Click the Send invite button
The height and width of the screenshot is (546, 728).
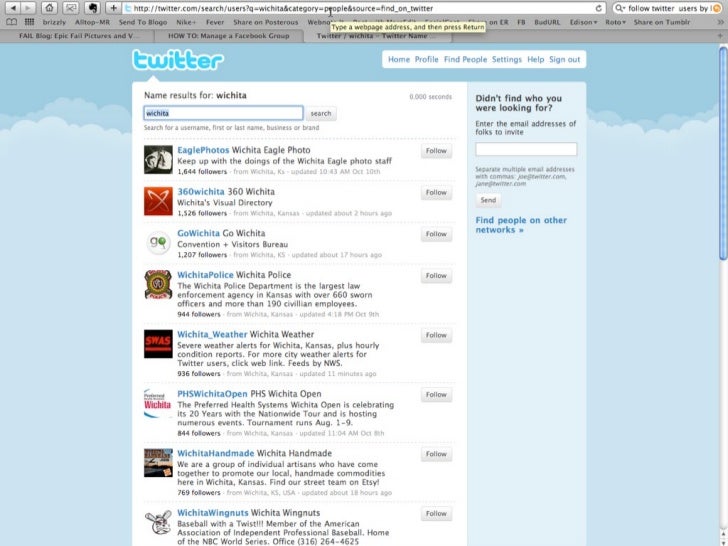(488, 200)
